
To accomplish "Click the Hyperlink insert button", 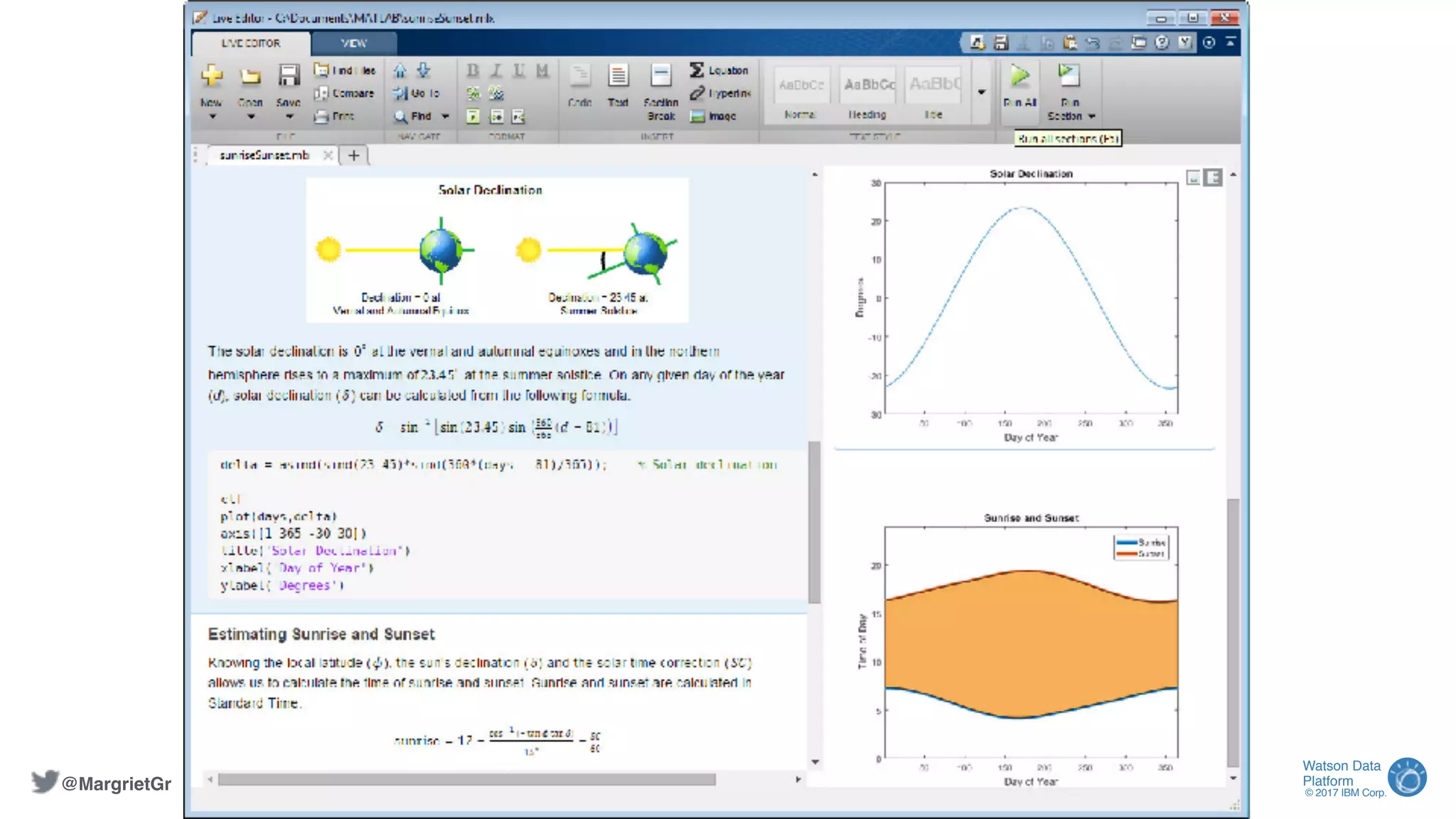I will click(697, 93).
